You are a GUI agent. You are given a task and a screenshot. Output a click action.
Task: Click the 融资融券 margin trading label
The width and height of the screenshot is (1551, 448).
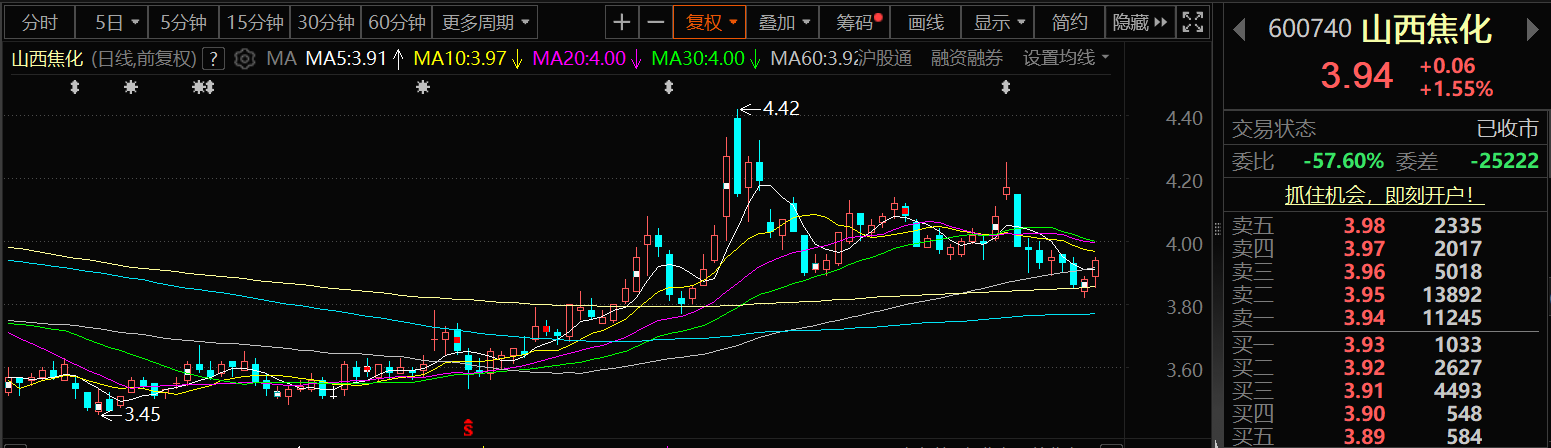coord(966,58)
